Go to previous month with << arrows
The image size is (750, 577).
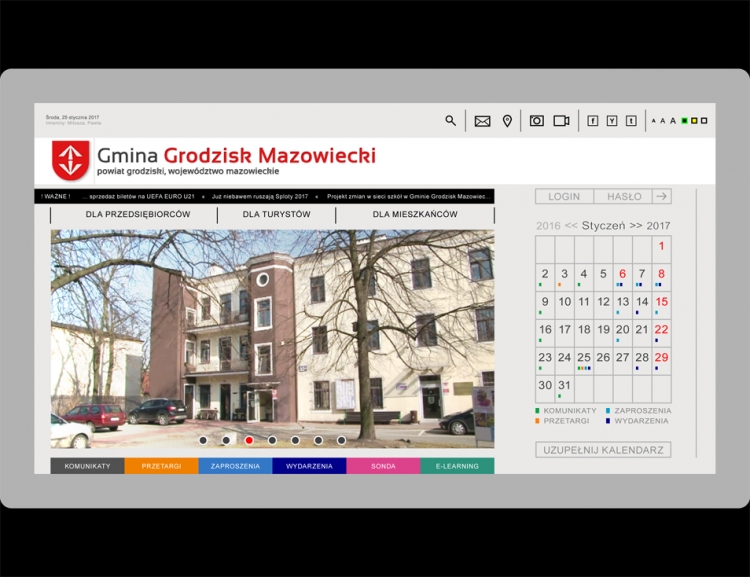tap(571, 226)
